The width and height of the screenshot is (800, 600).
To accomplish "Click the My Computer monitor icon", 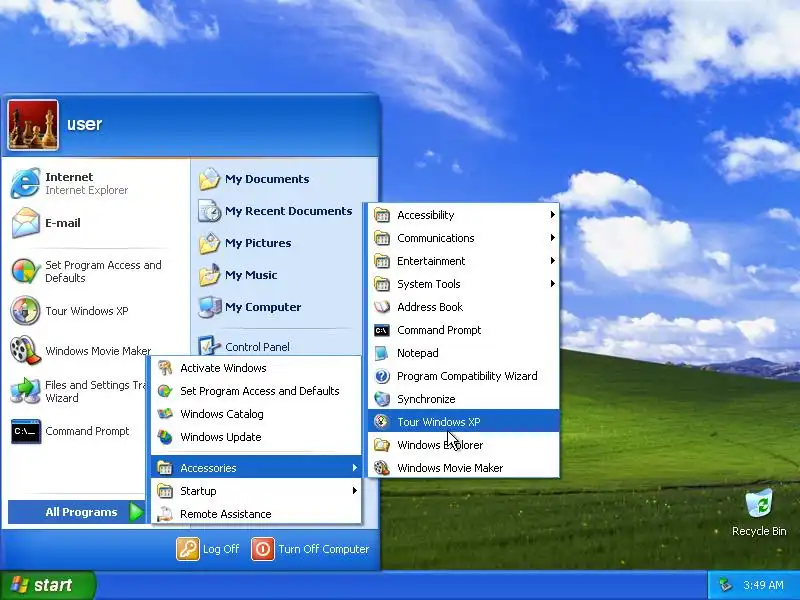I will [x=209, y=307].
